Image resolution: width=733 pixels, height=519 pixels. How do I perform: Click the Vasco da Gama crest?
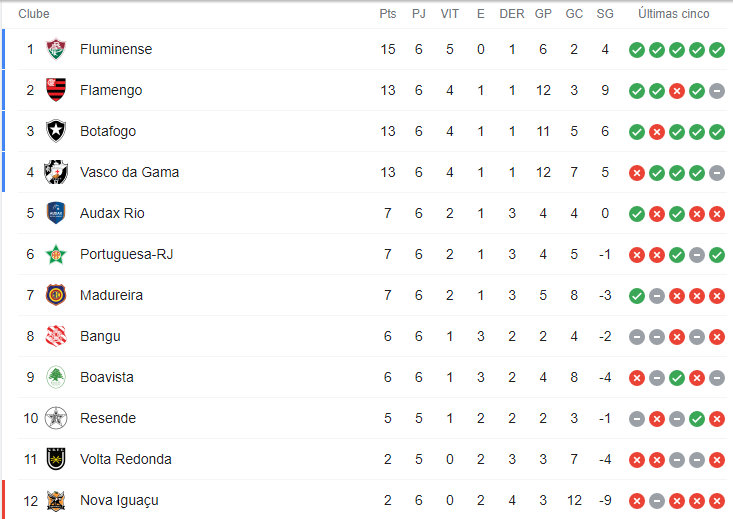[x=56, y=172]
